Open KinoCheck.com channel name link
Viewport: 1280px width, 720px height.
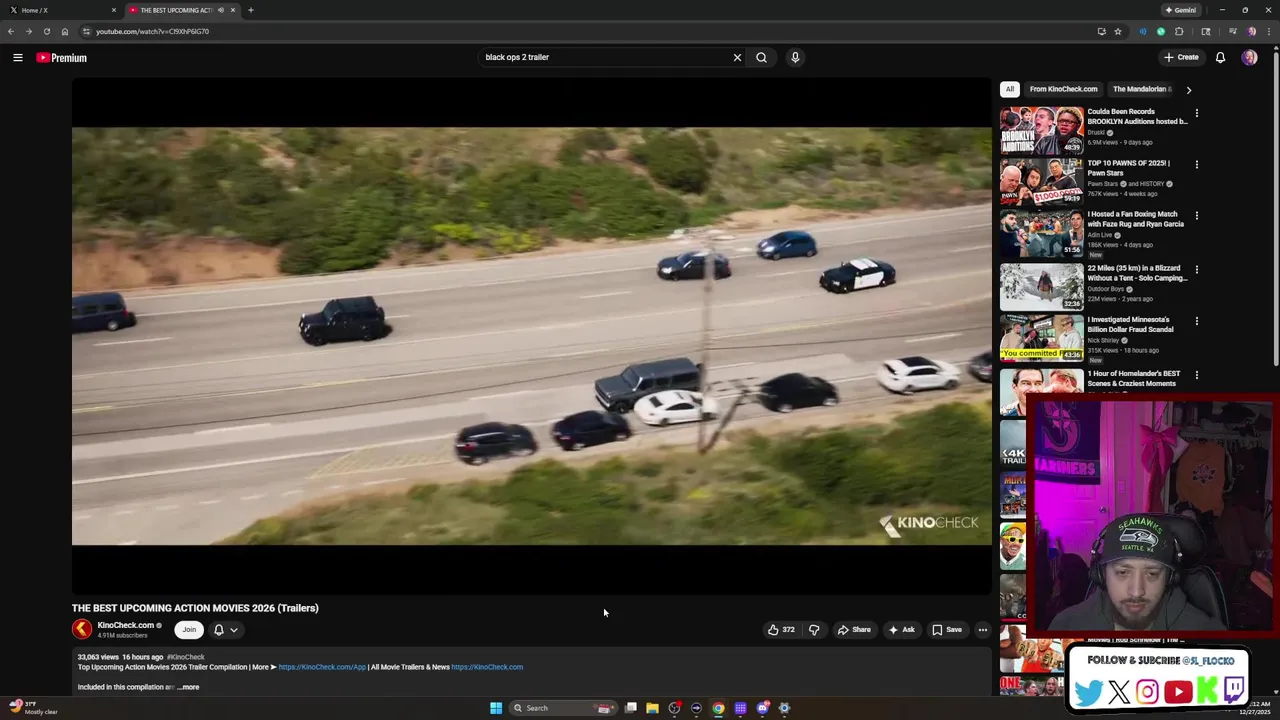tap(125, 625)
